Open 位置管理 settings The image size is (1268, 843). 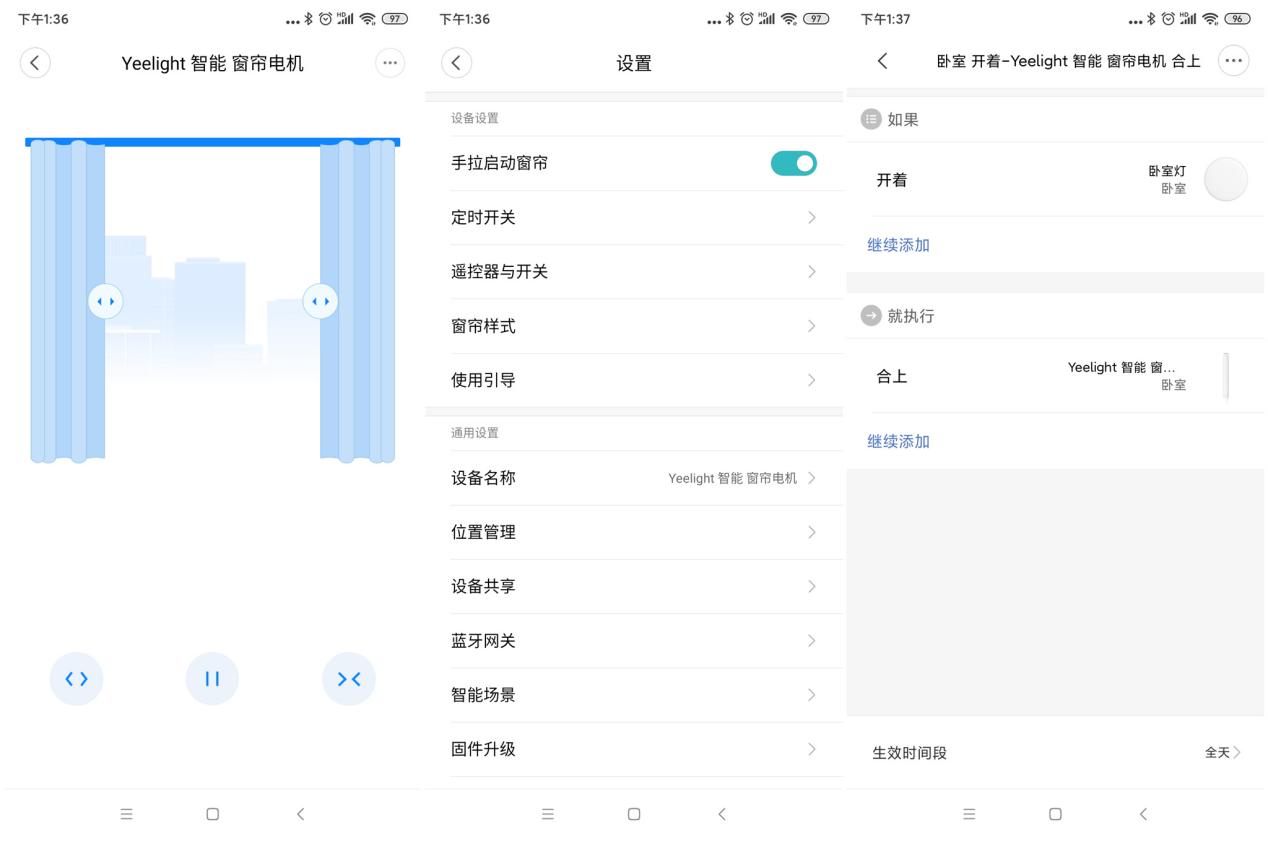[x=634, y=532]
